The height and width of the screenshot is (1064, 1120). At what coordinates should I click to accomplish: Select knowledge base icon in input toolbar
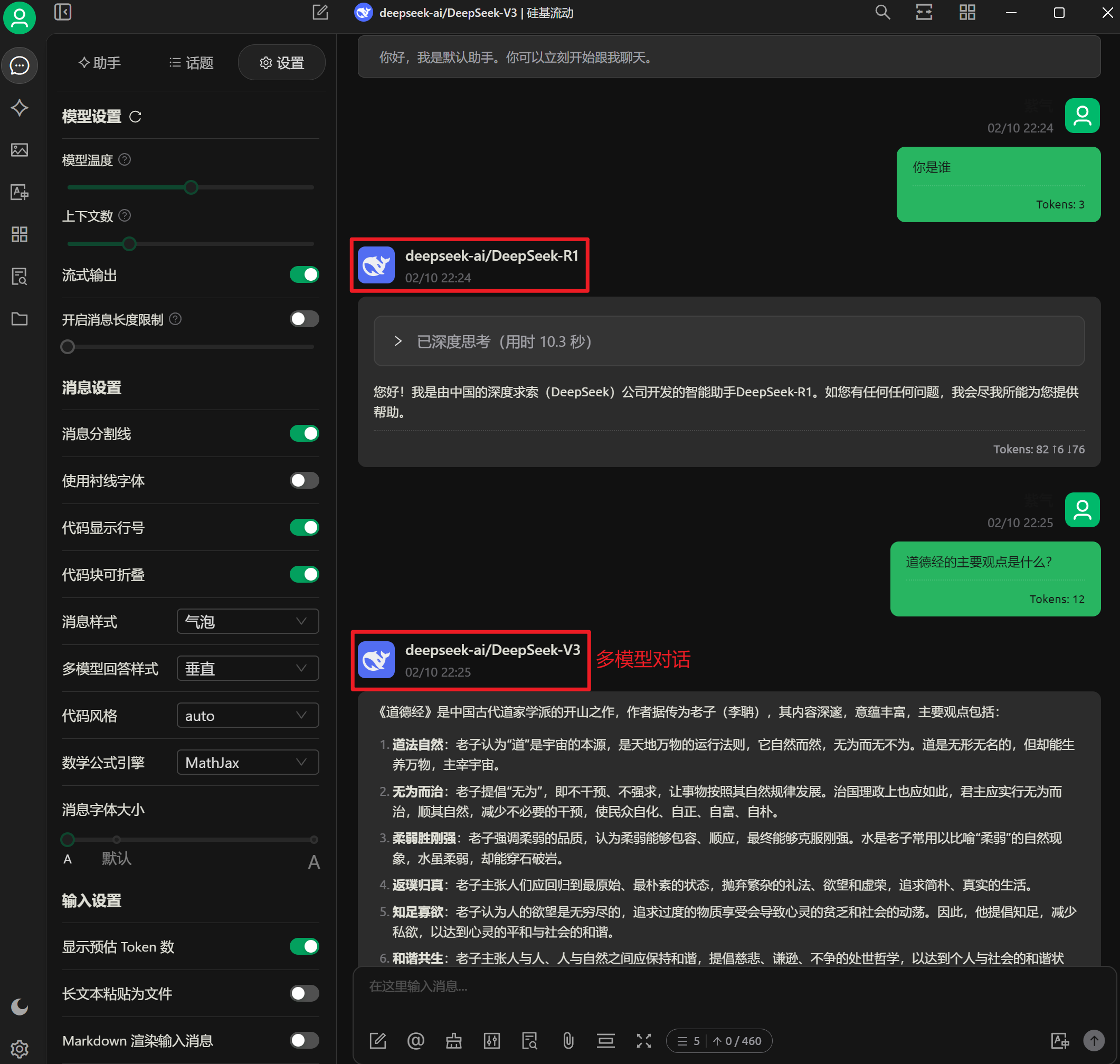[530, 1041]
